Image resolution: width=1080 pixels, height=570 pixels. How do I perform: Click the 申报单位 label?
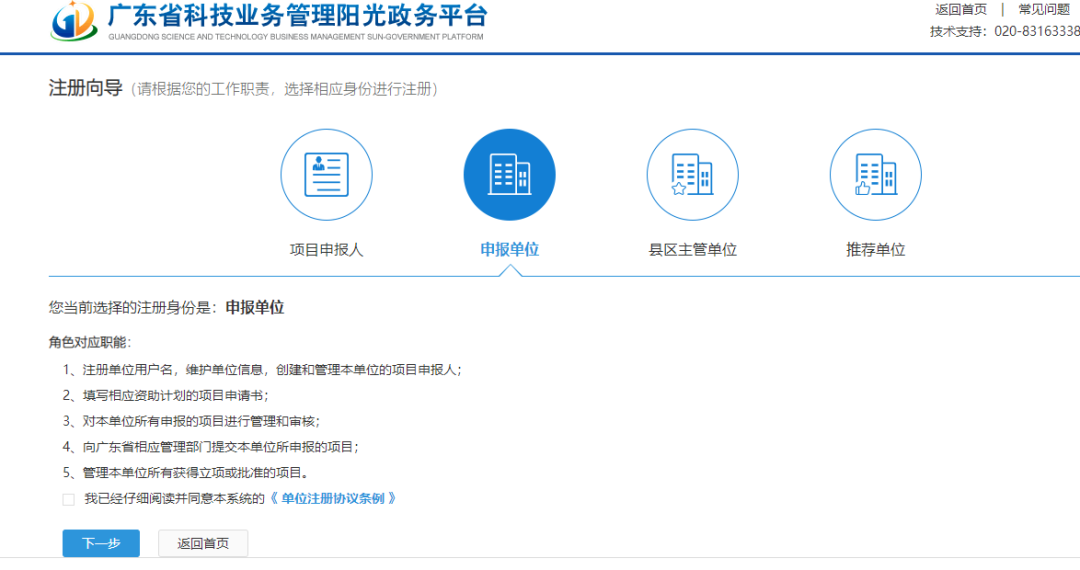click(509, 250)
